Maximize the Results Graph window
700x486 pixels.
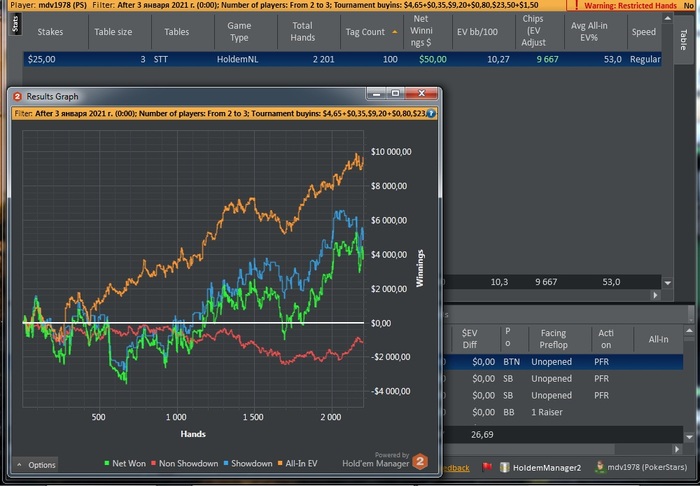click(x=395, y=93)
